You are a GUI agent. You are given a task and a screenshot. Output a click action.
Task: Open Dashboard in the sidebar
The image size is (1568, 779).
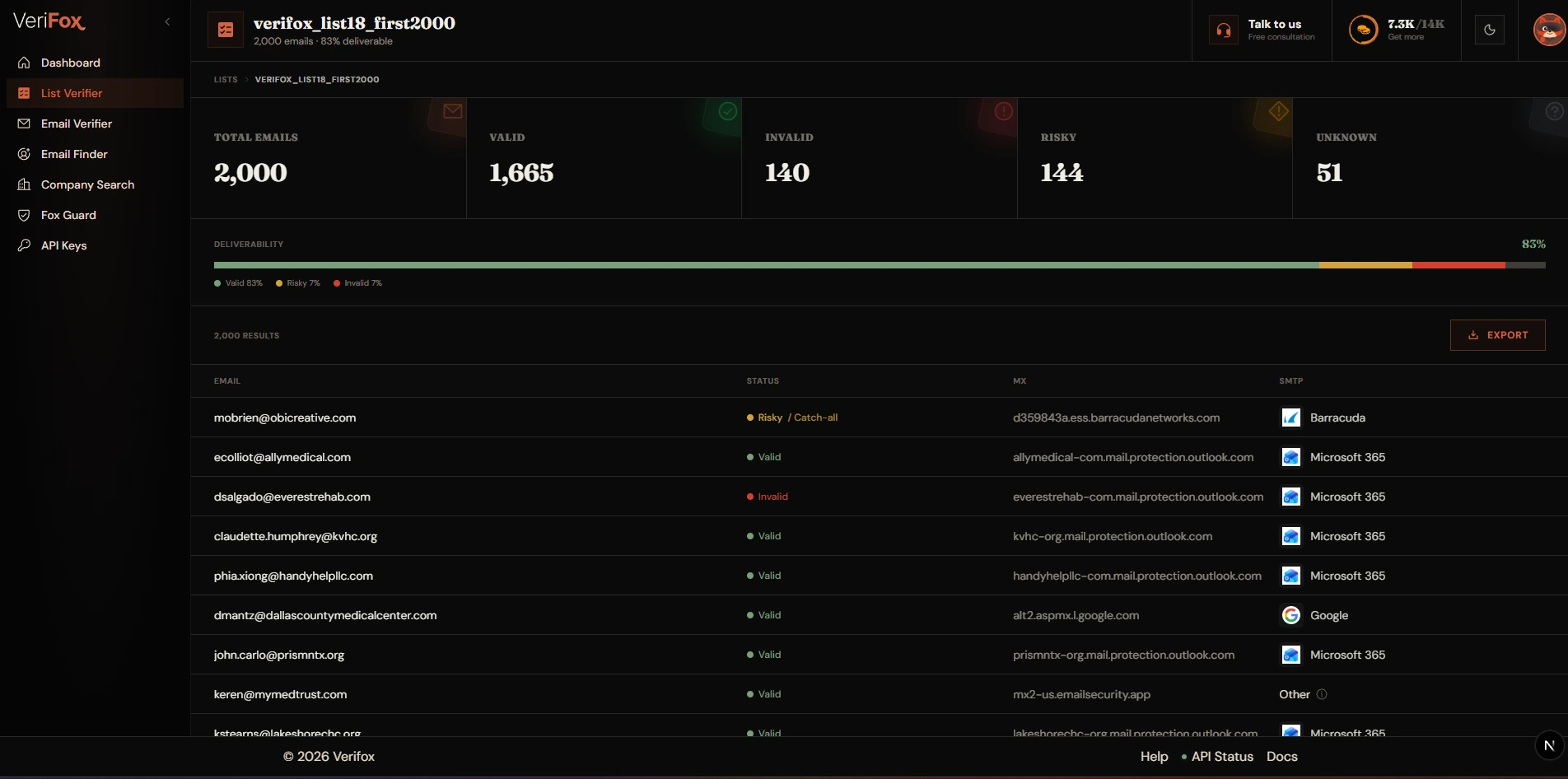tap(95, 63)
